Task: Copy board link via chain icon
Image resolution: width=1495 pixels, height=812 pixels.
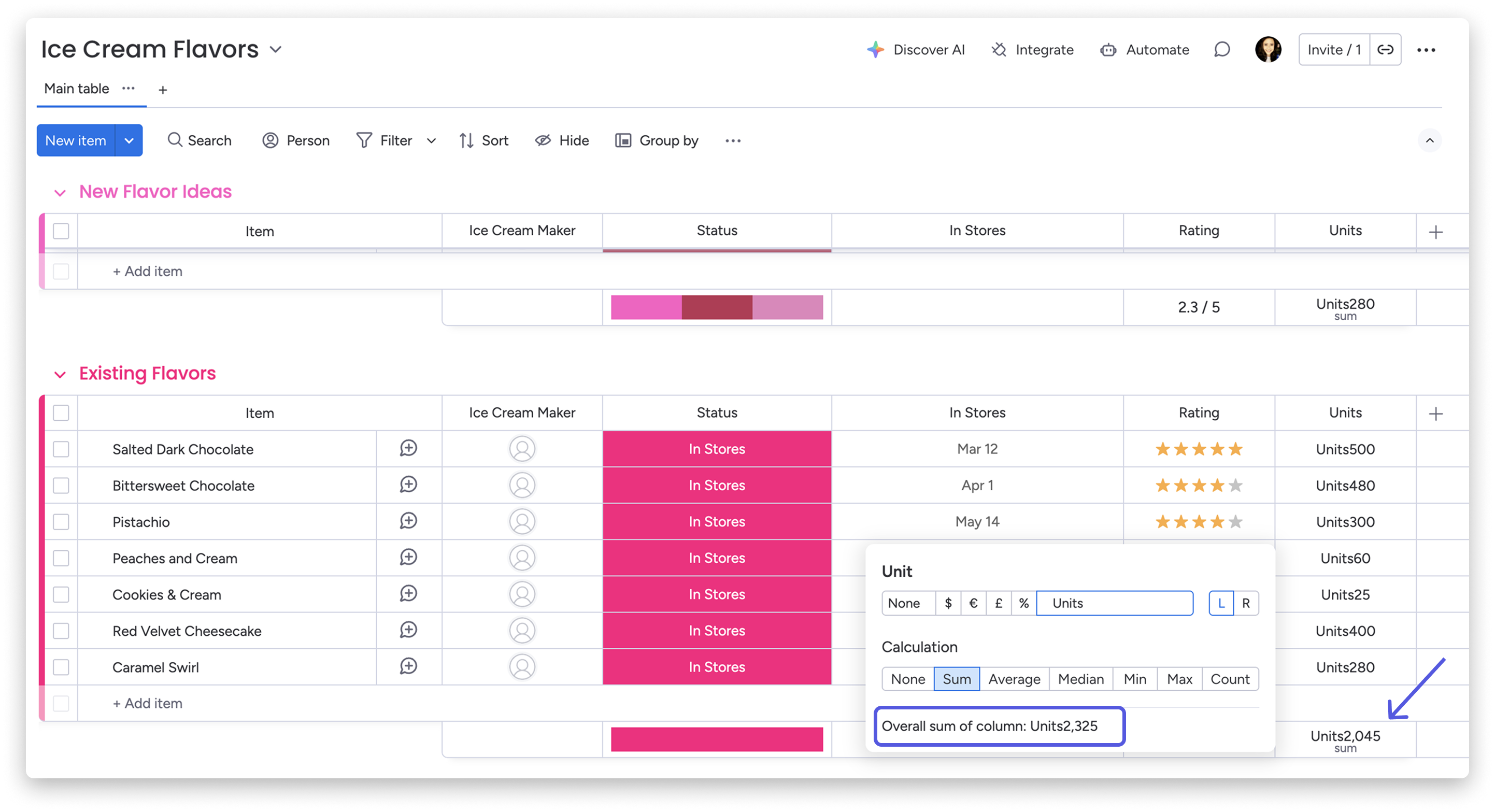Action: coord(1385,50)
